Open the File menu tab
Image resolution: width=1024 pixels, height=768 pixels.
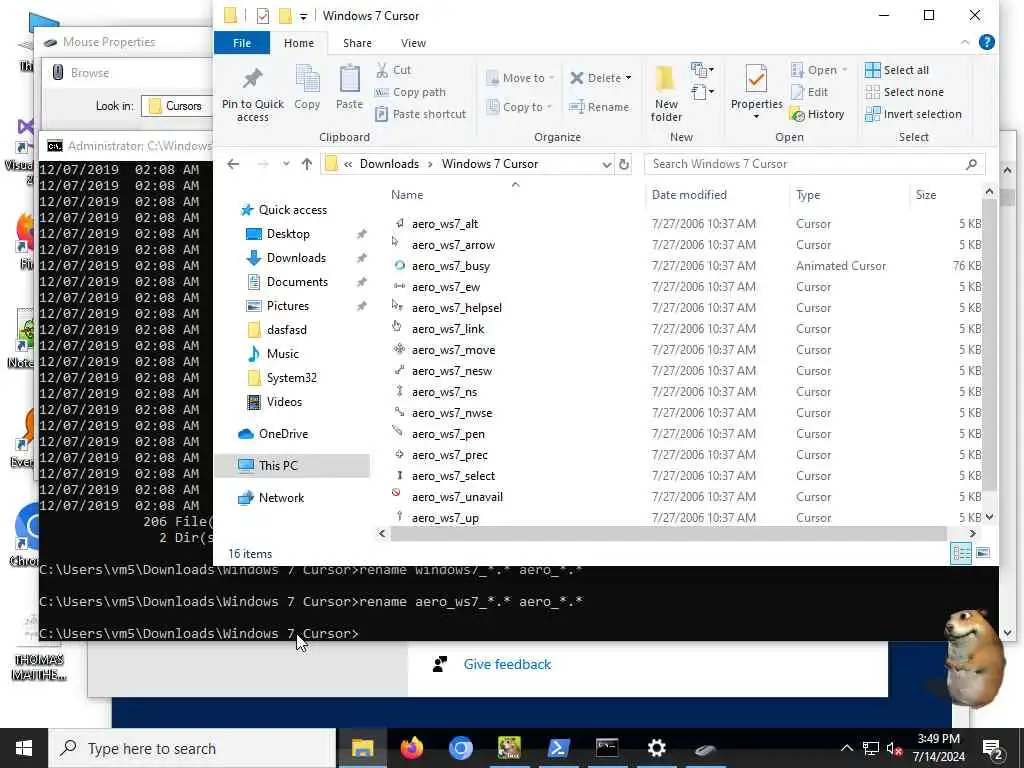pyautogui.click(x=242, y=42)
